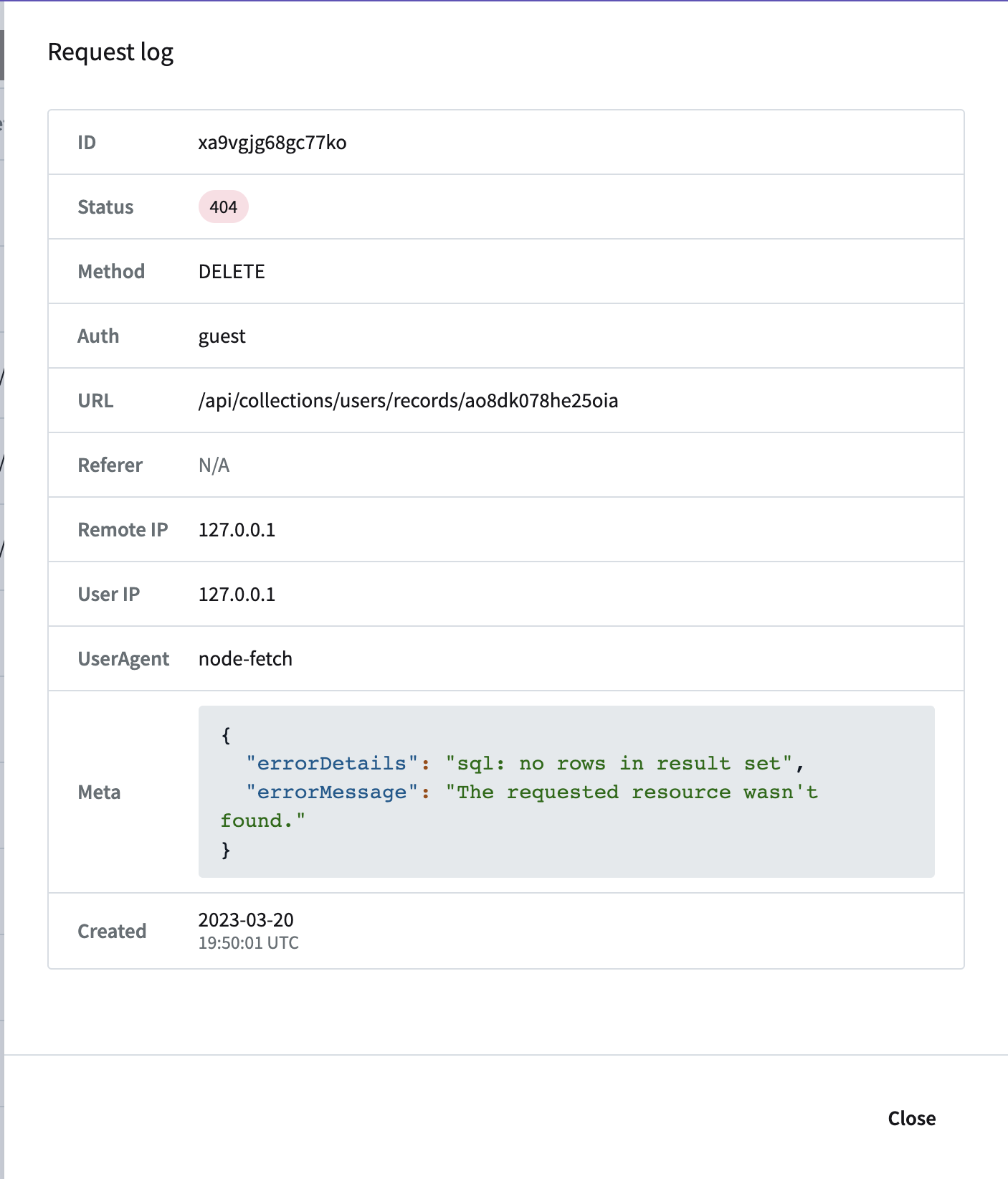Click the Method field label
The image size is (1008, 1179).
111,271
